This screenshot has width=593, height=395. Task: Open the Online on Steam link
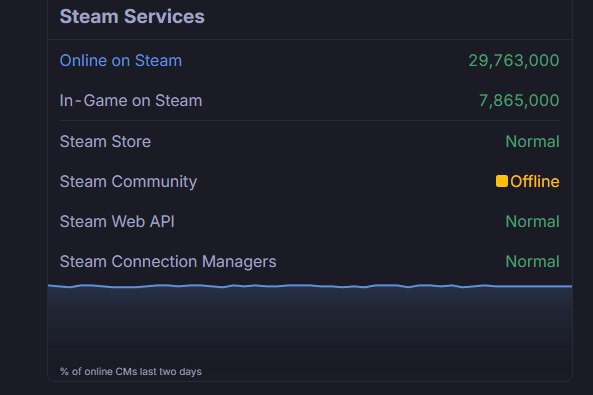(x=121, y=61)
